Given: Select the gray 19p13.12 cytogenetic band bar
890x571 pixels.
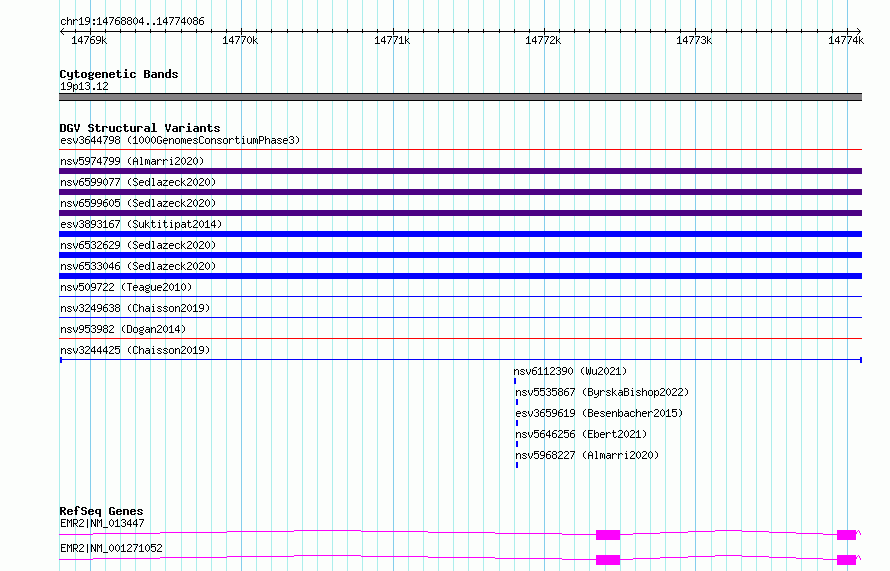Looking at the screenshot, I should pos(460,97).
